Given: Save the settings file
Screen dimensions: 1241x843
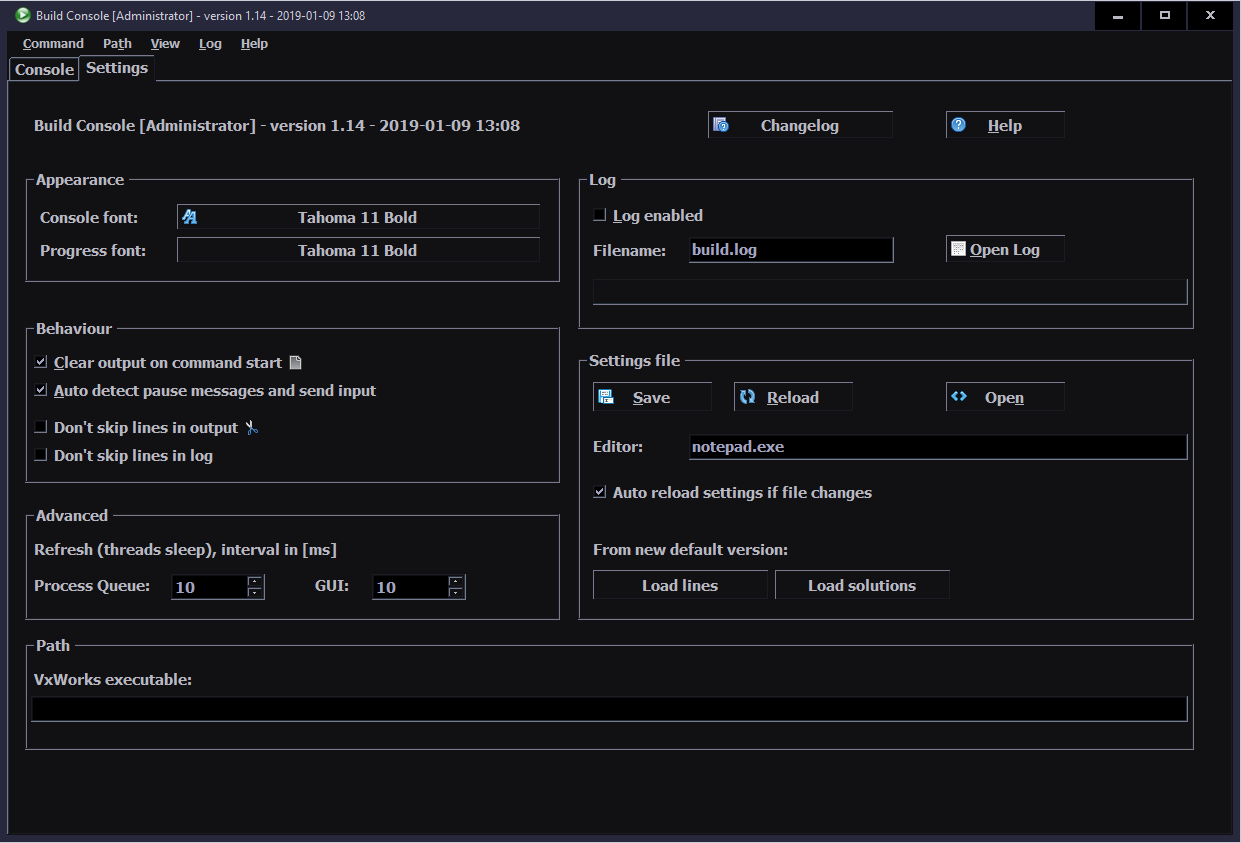Looking at the screenshot, I should click(x=652, y=397).
